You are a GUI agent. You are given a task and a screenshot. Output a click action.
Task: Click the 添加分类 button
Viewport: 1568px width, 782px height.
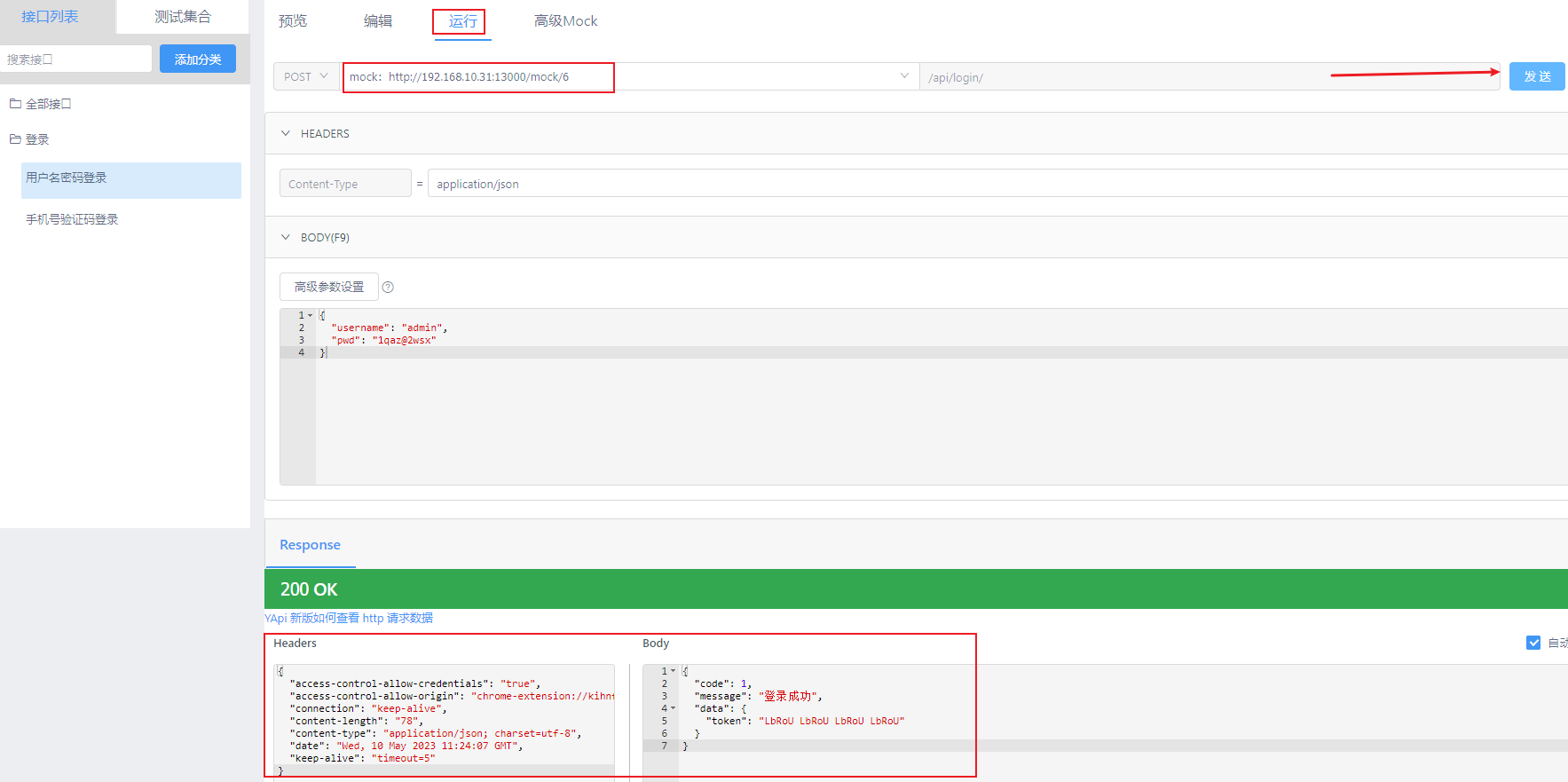point(198,59)
